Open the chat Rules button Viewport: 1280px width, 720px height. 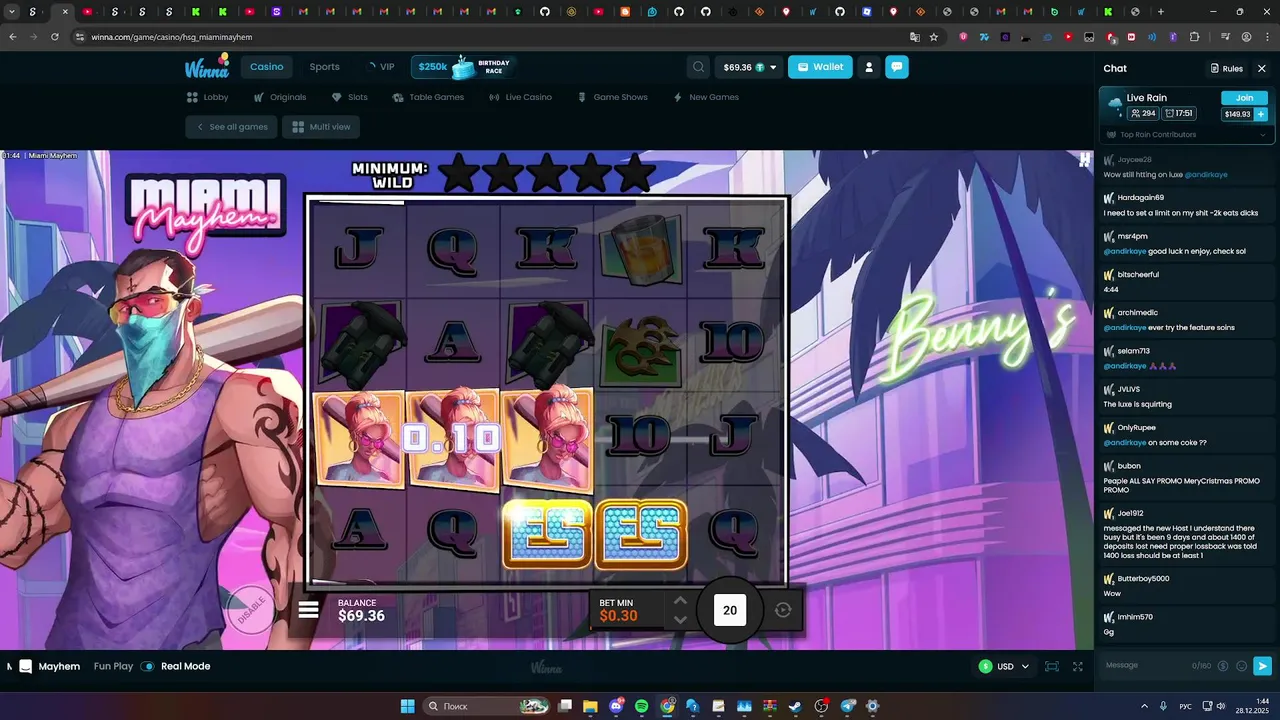pyautogui.click(x=1226, y=68)
